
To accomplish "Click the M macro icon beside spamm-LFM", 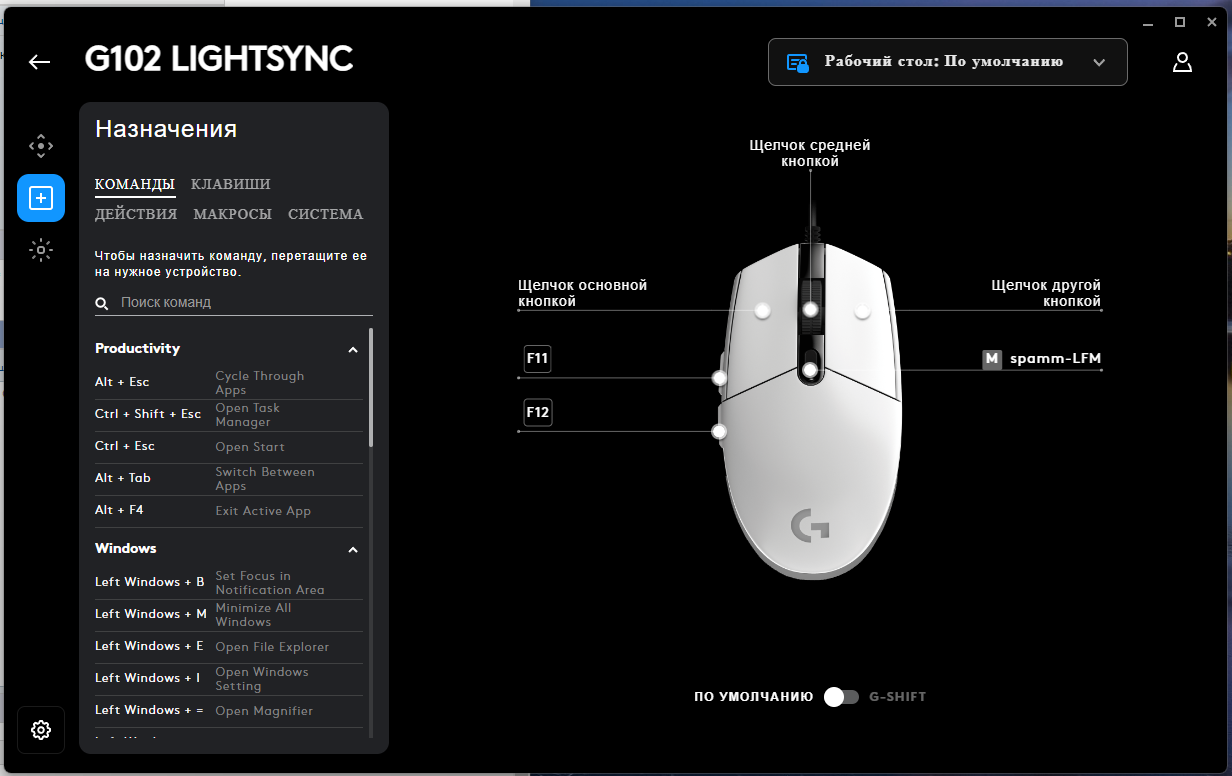I will [992, 359].
